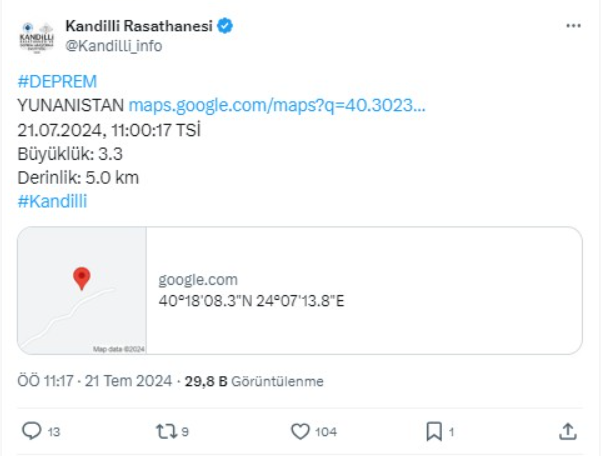Repost this tweet using the retweet icon

[166, 431]
